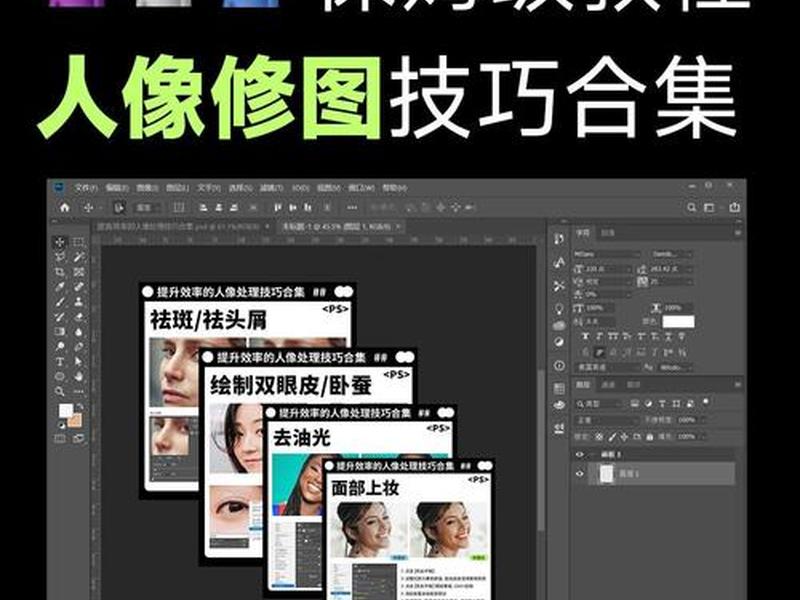Select the Magic Wand tool

(x=79, y=257)
